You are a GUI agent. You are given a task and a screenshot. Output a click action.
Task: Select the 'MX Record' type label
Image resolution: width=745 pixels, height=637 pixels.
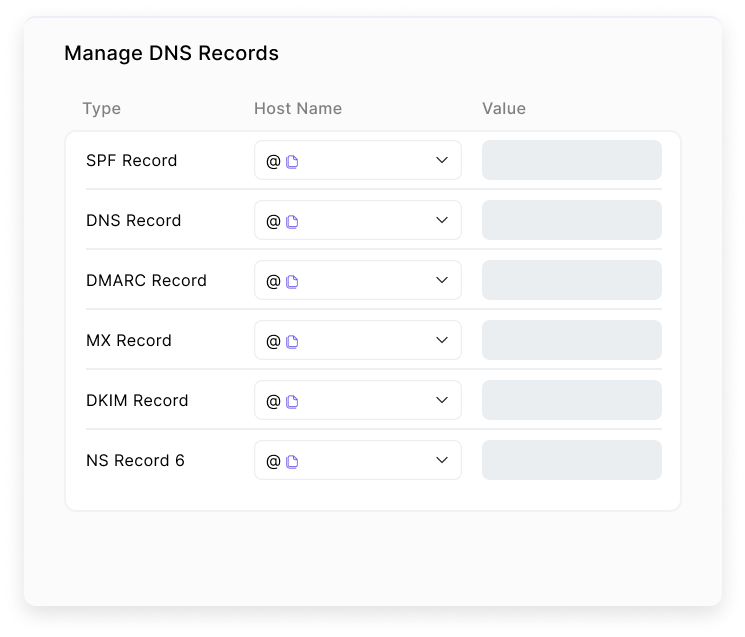point(129,341)
